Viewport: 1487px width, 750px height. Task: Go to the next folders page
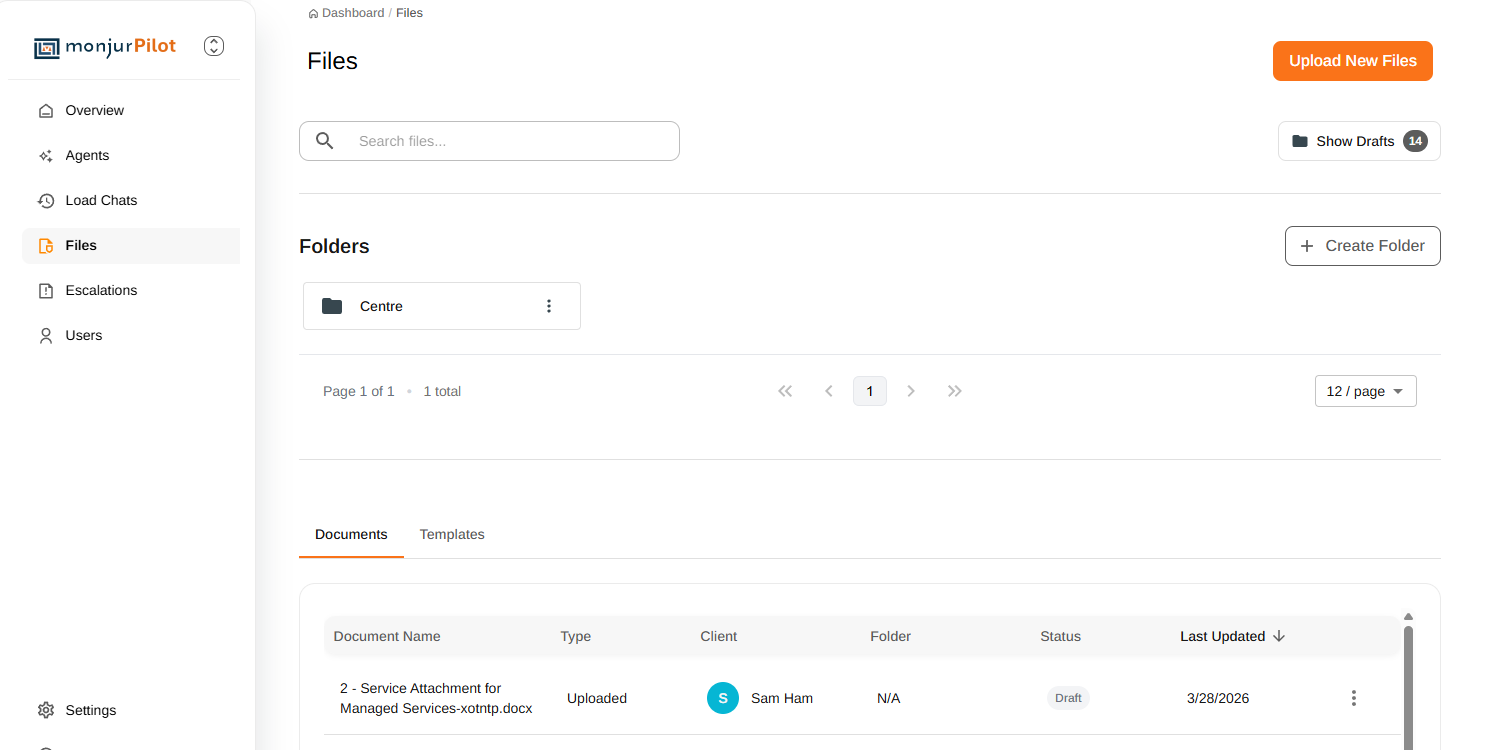(911, 391)
